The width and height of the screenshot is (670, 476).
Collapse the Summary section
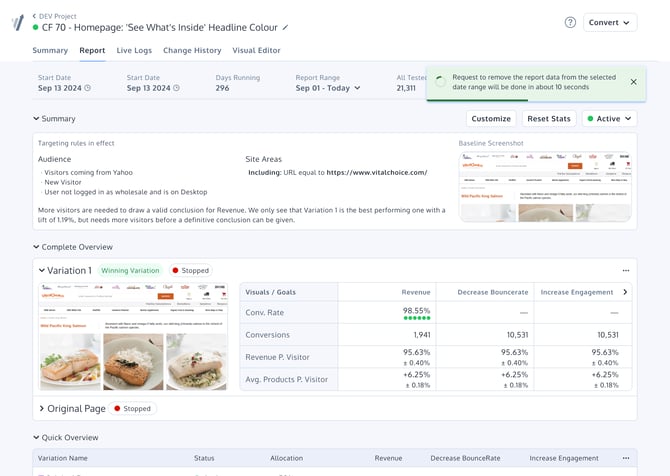pos(36,118)
